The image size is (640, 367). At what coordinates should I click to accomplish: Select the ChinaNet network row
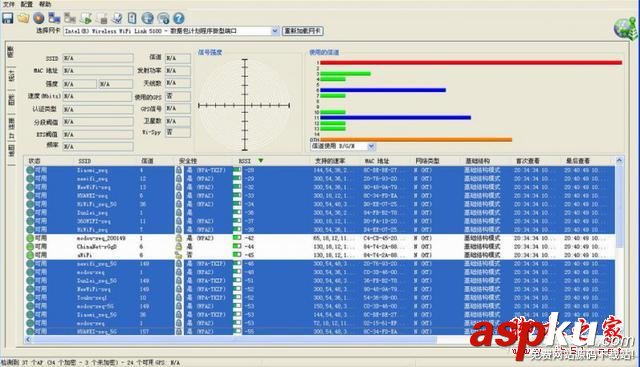(x=320, y=247)
